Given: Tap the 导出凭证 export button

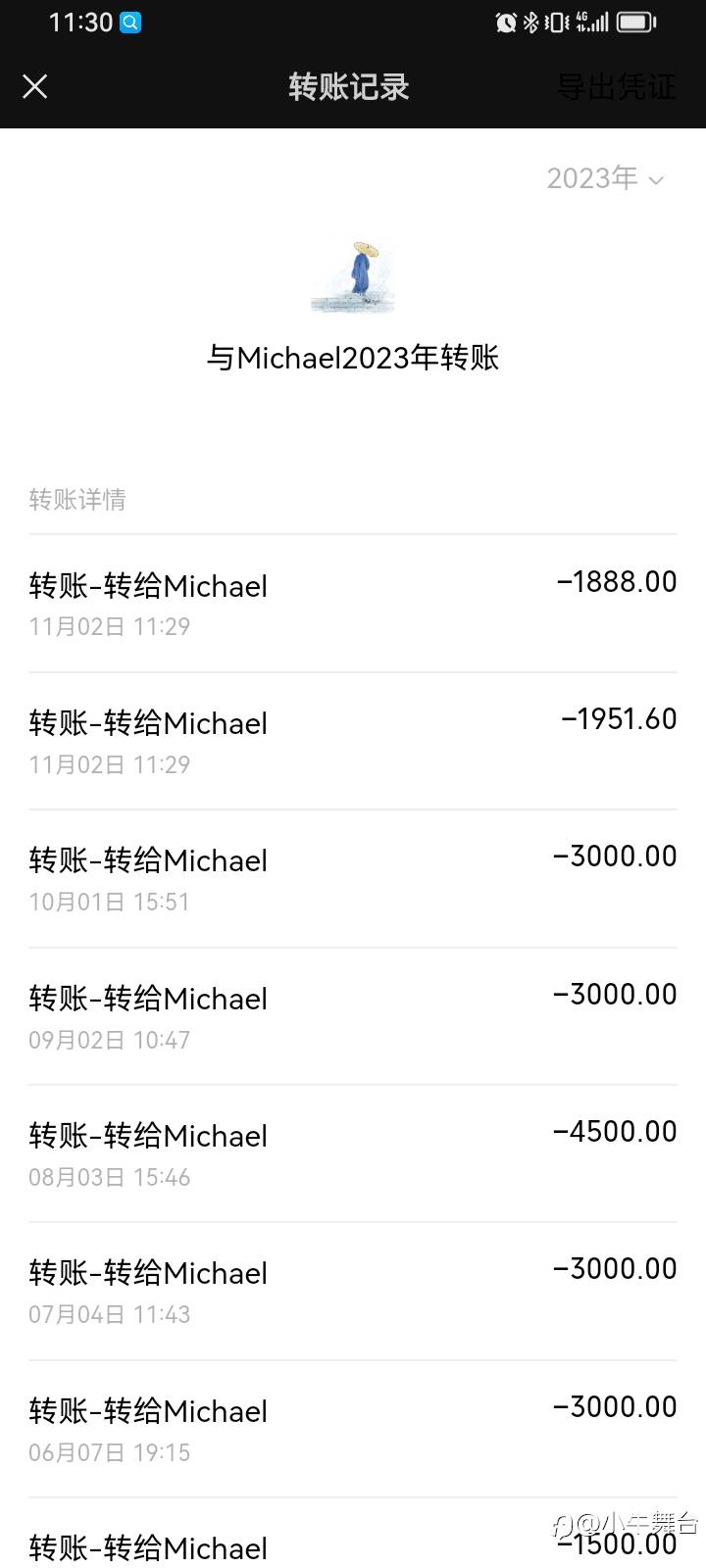Looking at the screenshot, I should [616, 87].
